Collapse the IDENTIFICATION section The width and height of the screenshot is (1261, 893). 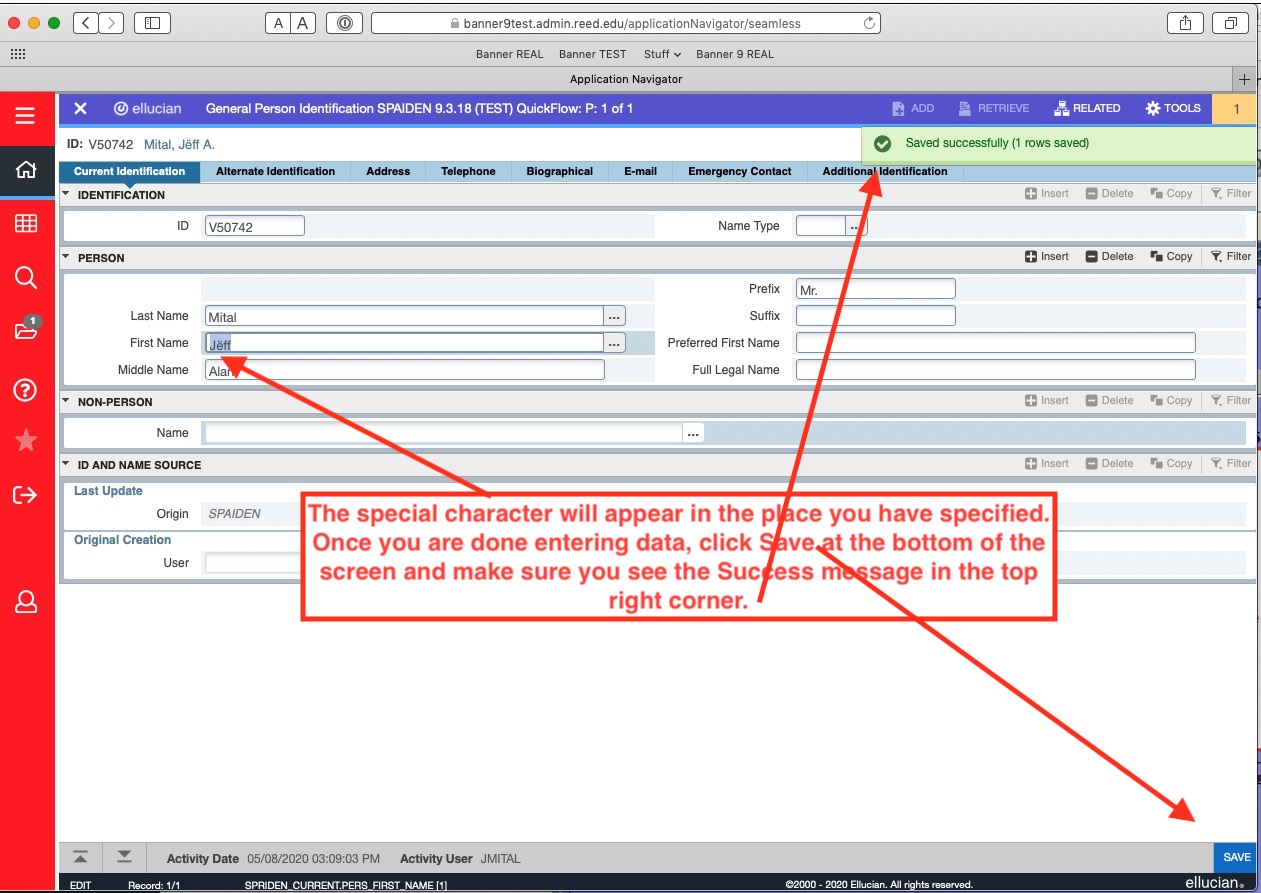click(x=66, y=195)
